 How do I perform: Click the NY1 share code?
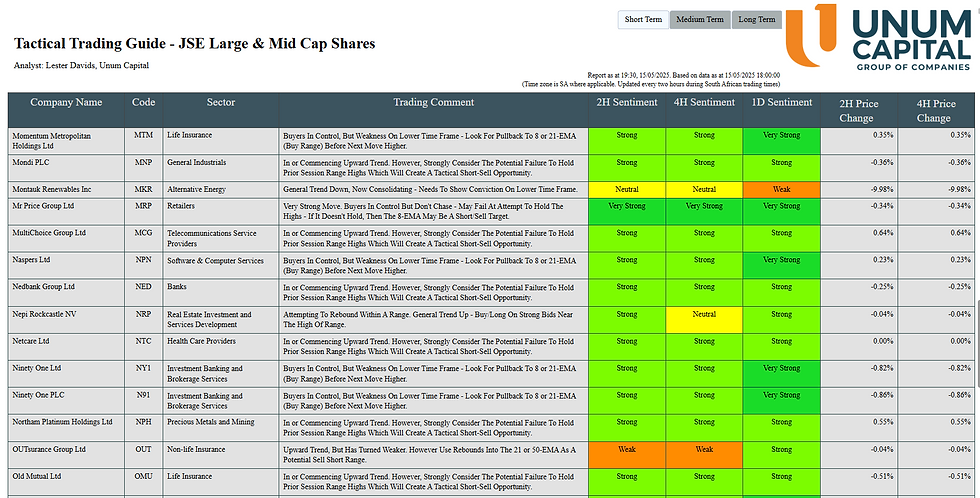143,368
